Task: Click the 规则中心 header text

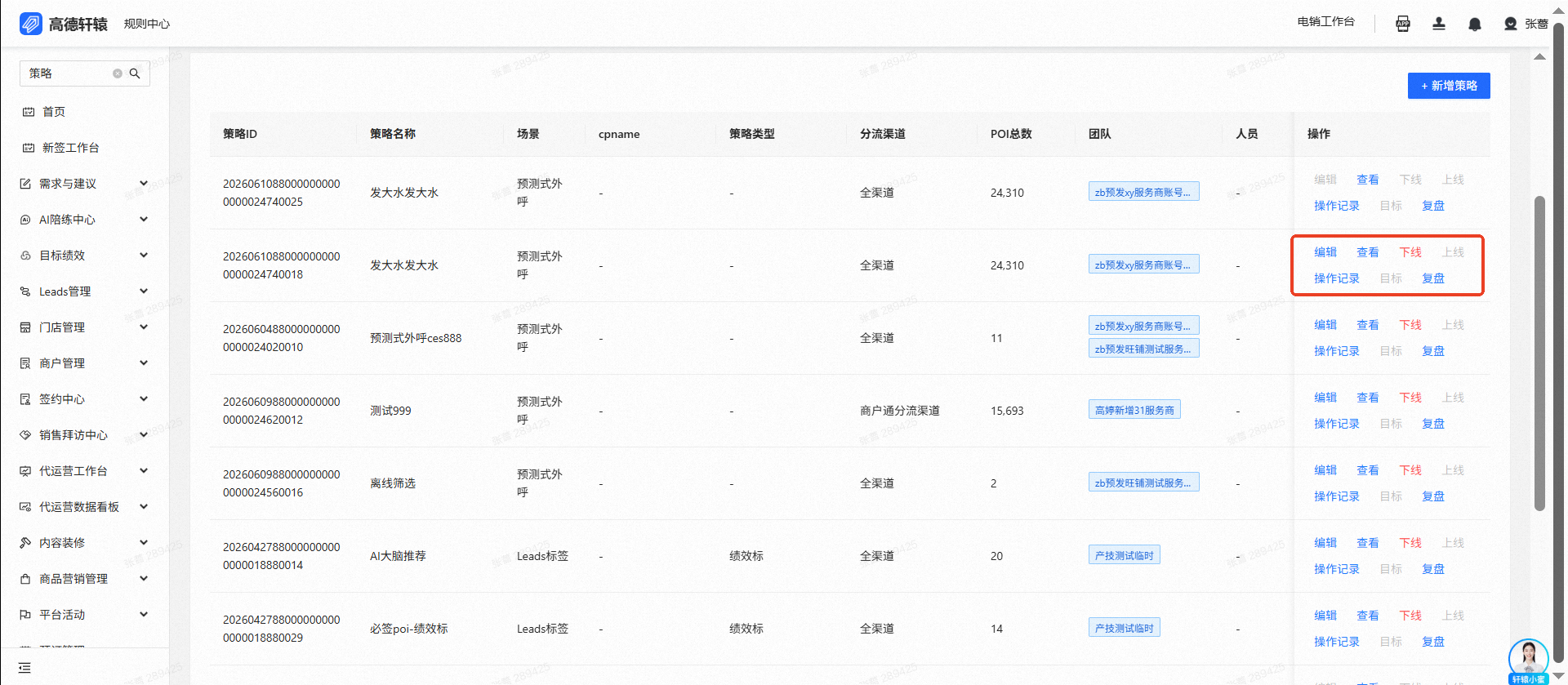Action: pos(147,24)
